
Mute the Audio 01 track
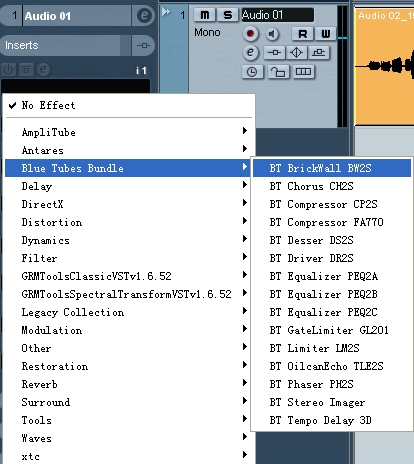click(x=205, y=15)
